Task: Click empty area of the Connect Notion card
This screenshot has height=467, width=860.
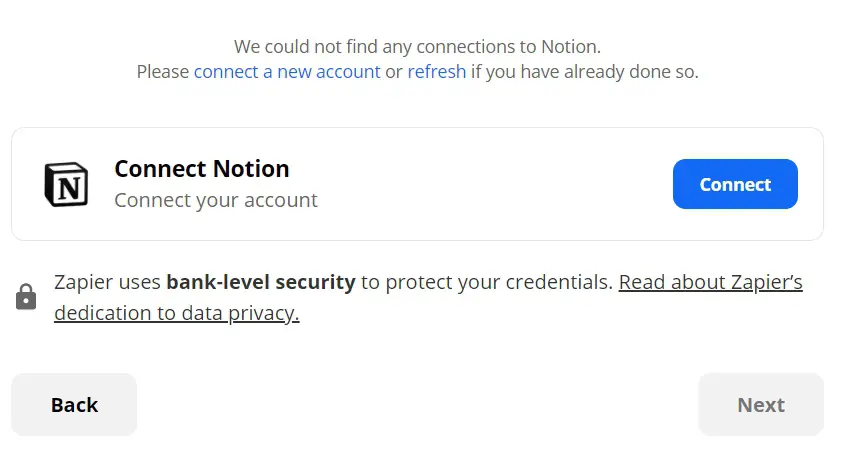Action: [x=494, y=184]
